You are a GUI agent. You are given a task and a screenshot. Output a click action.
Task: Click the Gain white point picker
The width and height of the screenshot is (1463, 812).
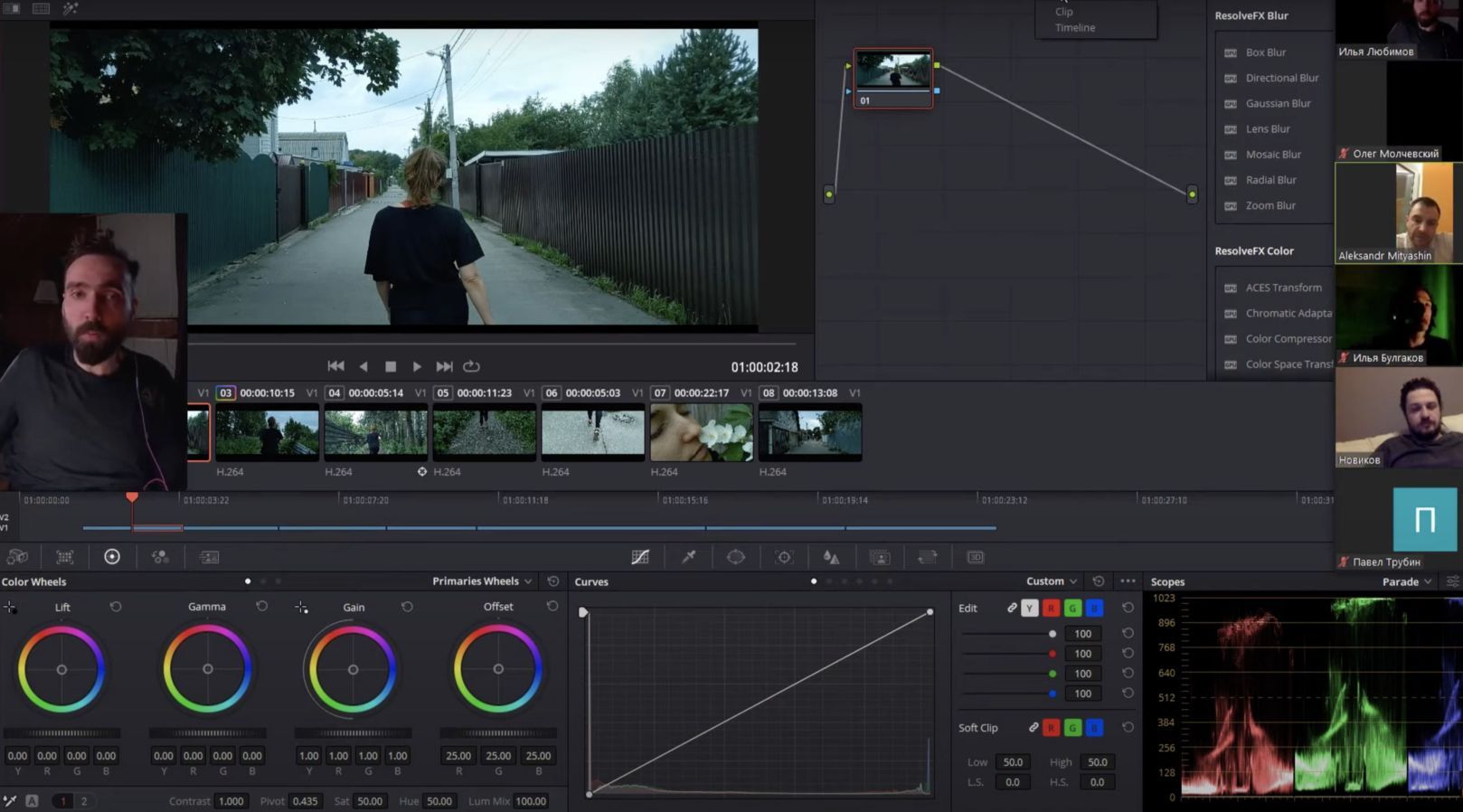coord(301,608)
